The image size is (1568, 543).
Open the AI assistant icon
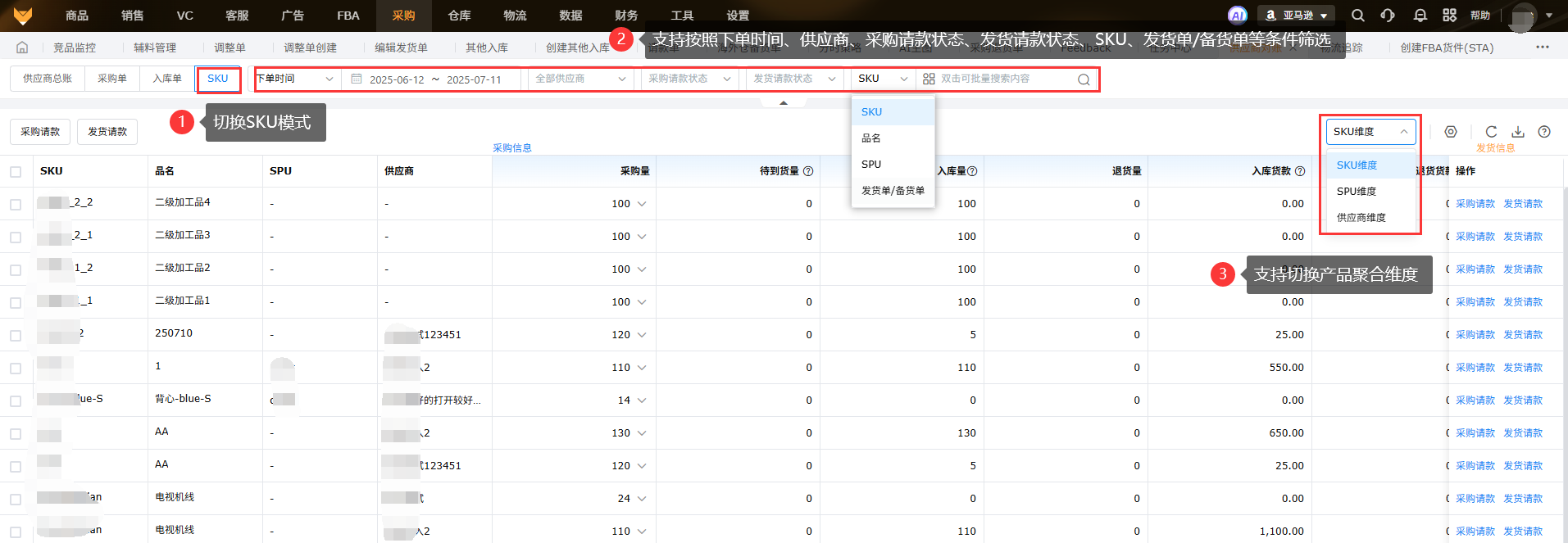pyautogui.click(x=1237, y=15)
